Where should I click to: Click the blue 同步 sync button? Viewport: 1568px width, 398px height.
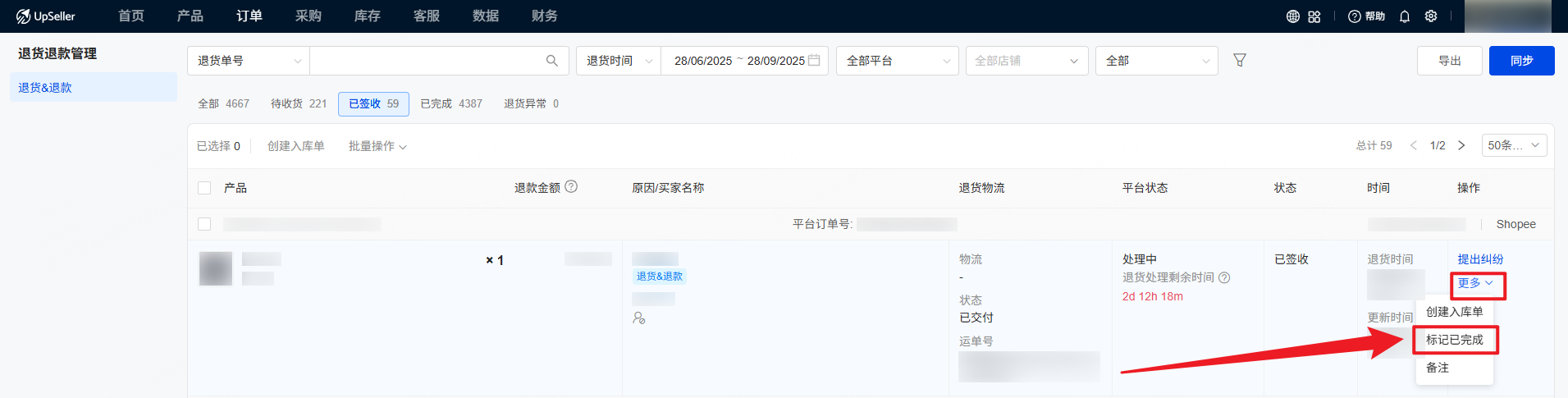tap(1521, 61)
